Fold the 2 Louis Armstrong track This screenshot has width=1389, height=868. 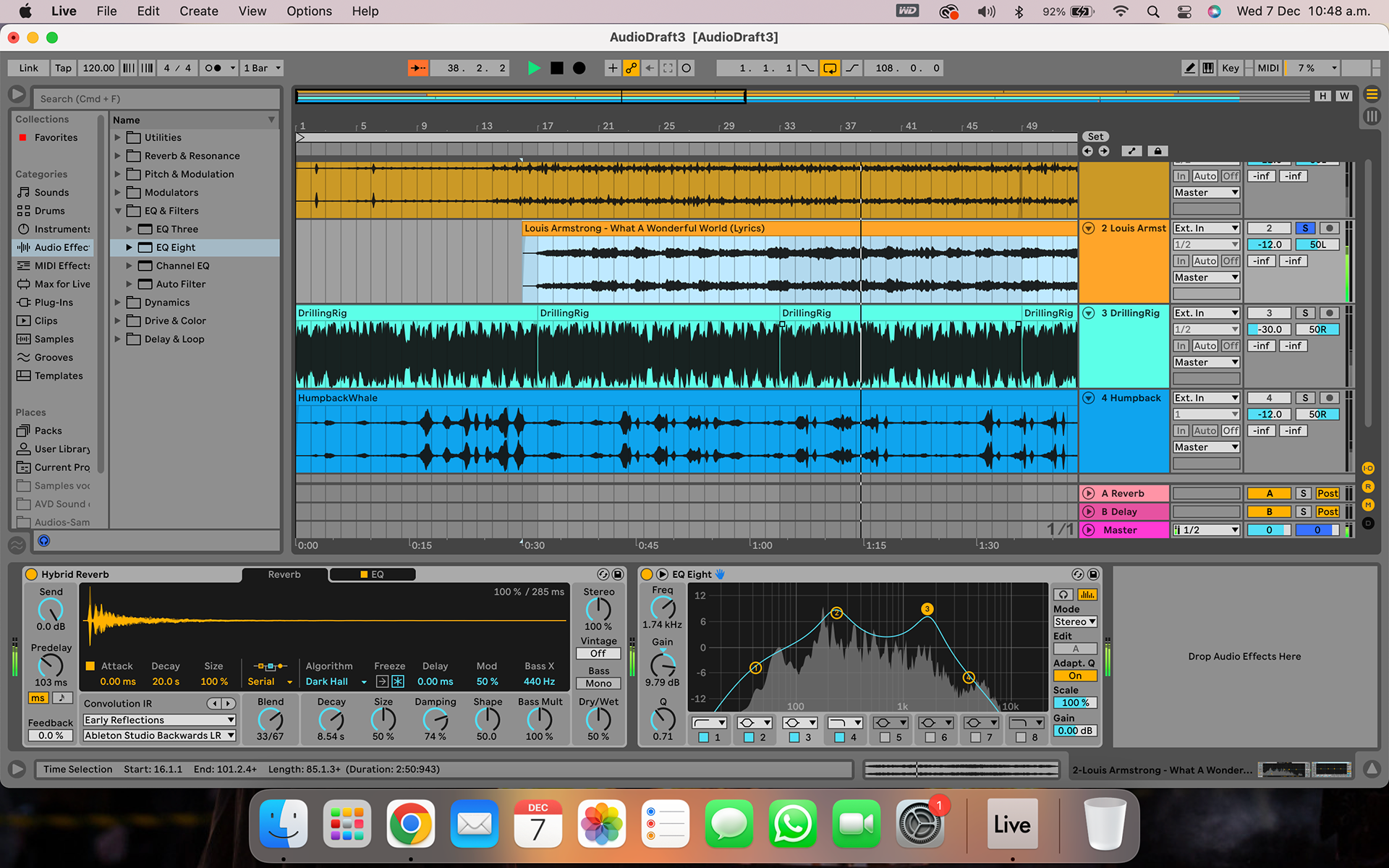(1089, 228)
